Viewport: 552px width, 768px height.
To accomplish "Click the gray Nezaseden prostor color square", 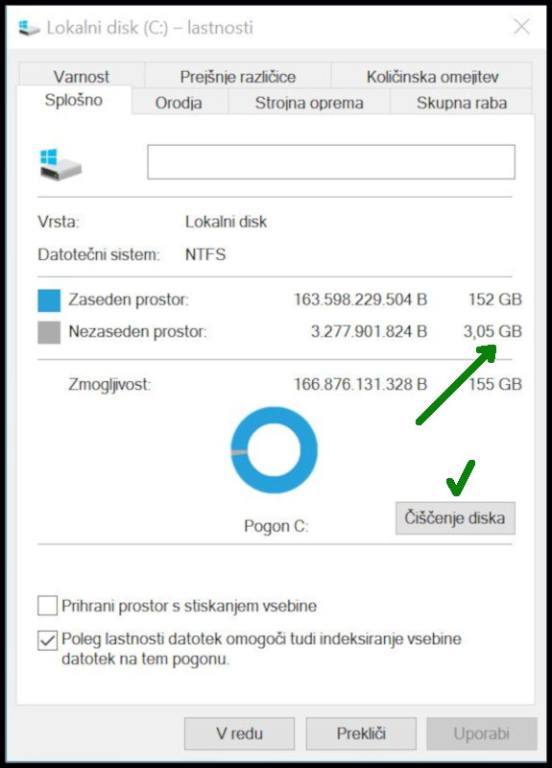I will [49, 333].
